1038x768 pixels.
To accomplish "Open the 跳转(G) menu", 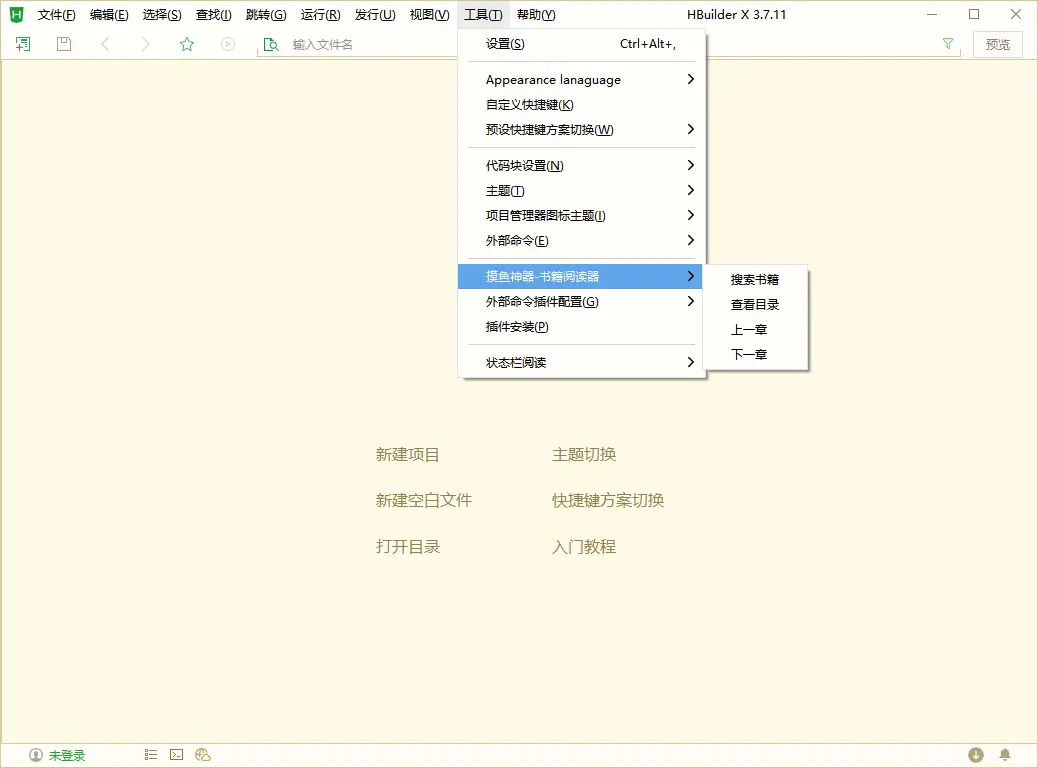I will (x=266, y=15).
